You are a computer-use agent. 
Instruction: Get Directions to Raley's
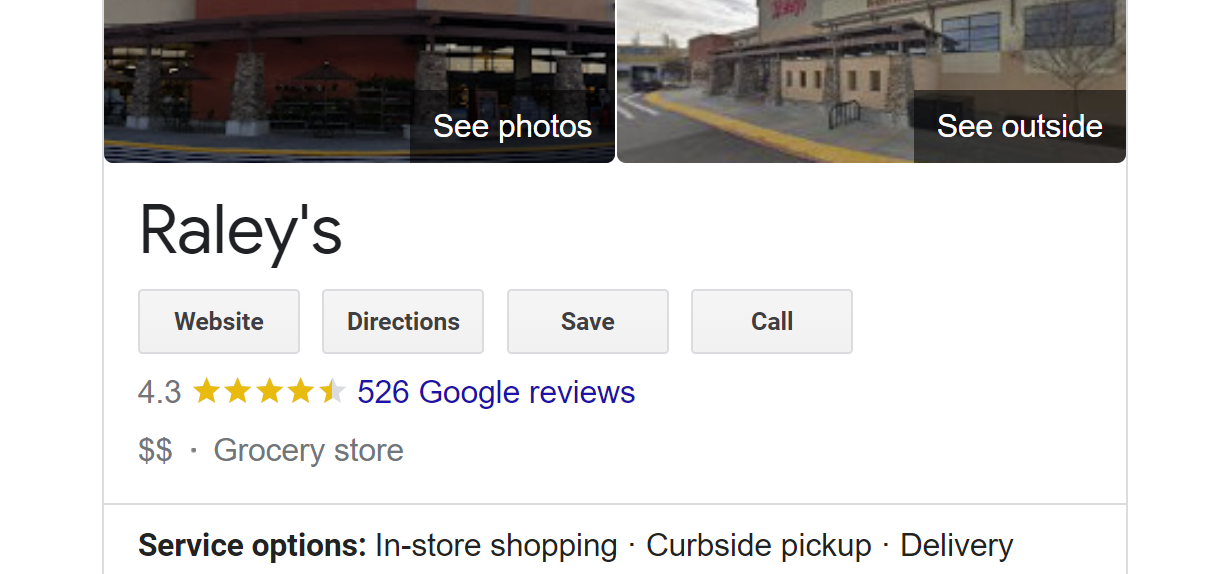coord(403,321)
